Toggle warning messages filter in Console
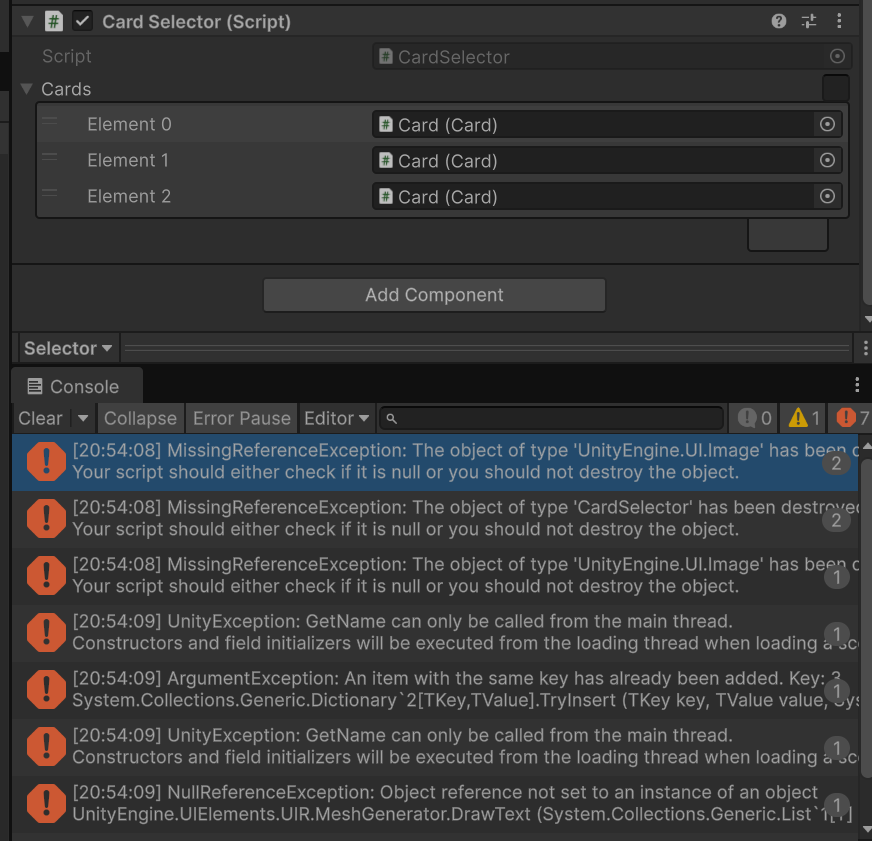 tap(805, 418)
